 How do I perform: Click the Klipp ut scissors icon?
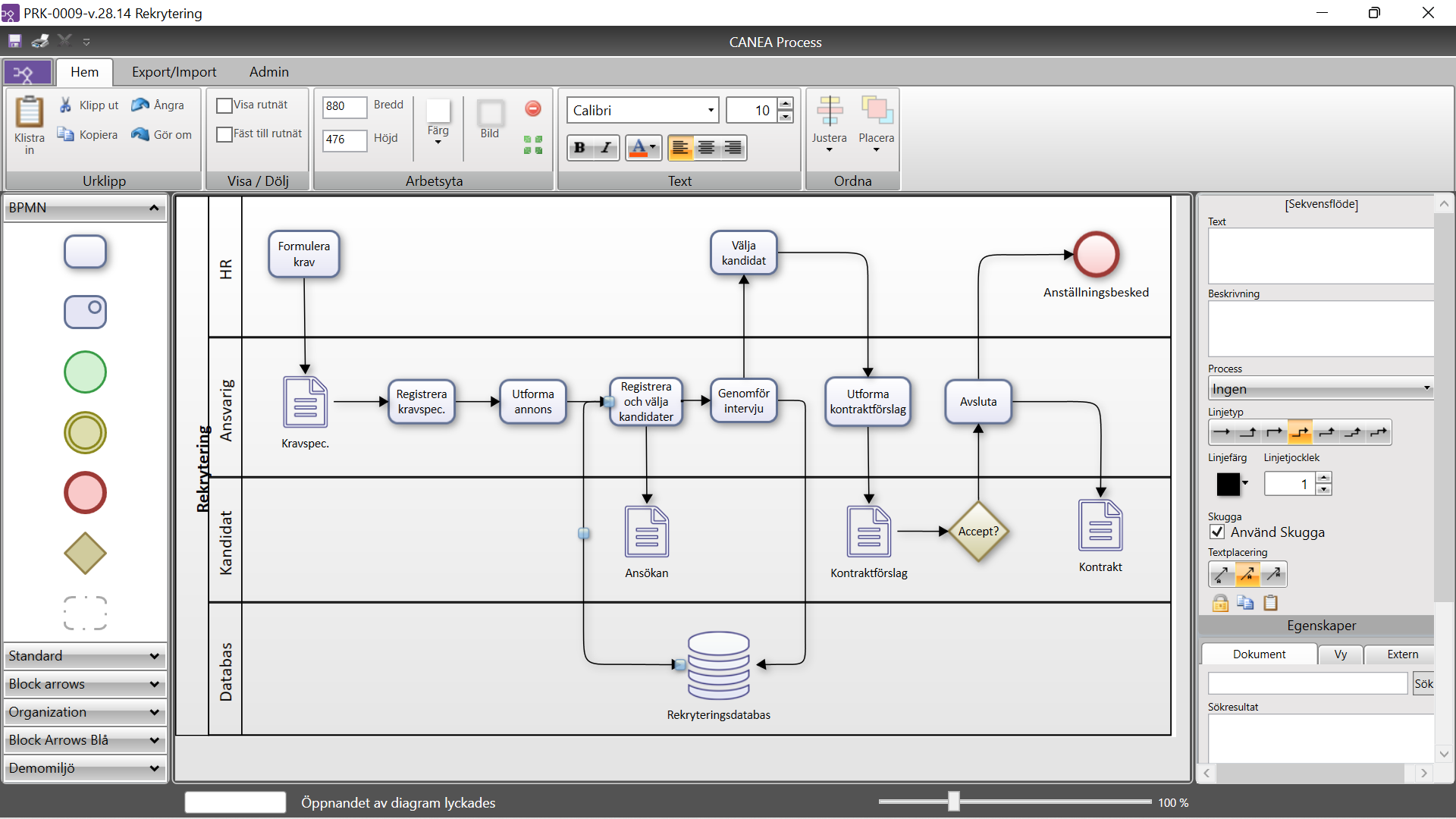[66, 105]
